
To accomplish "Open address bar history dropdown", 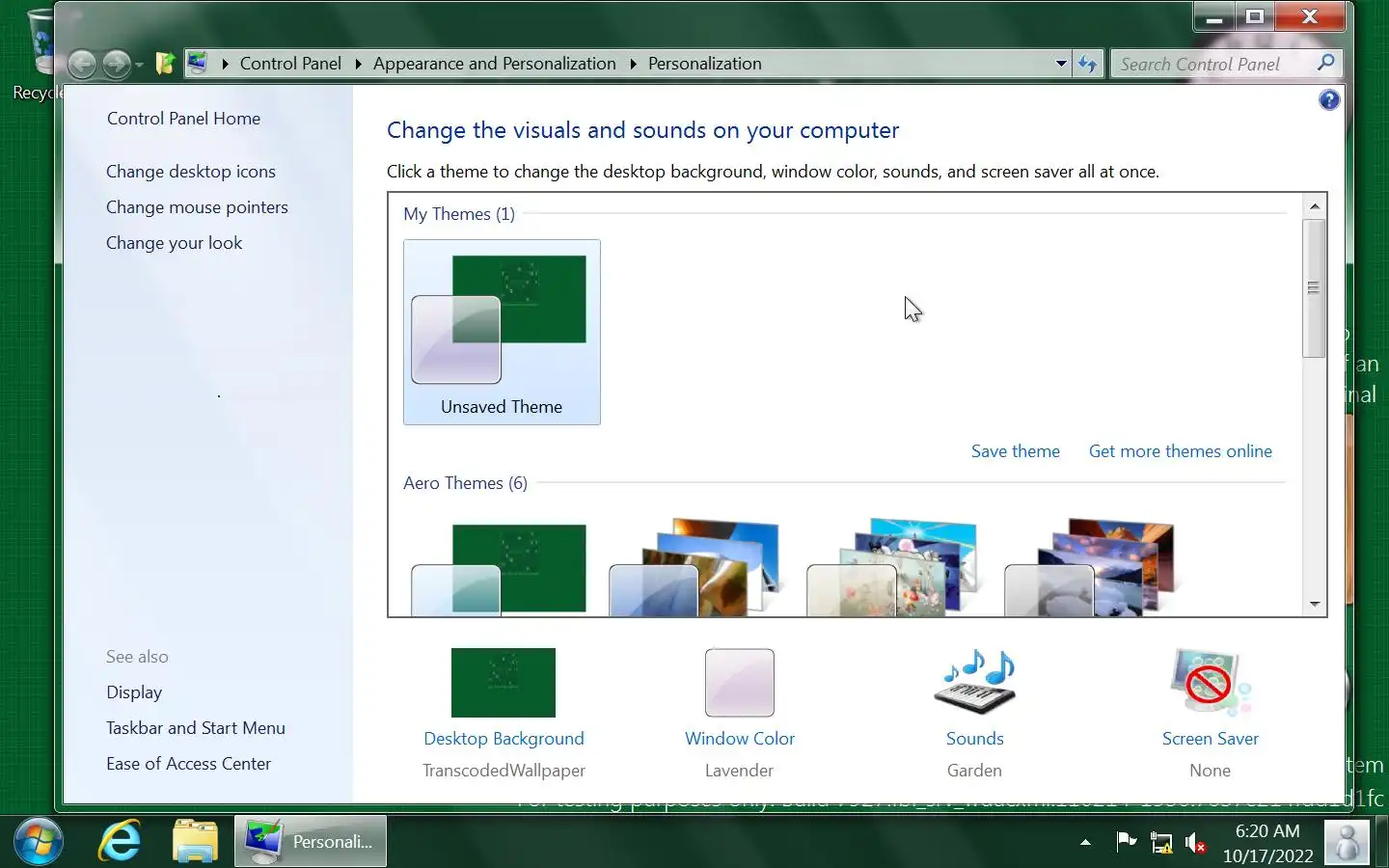I will (1061, 64).
